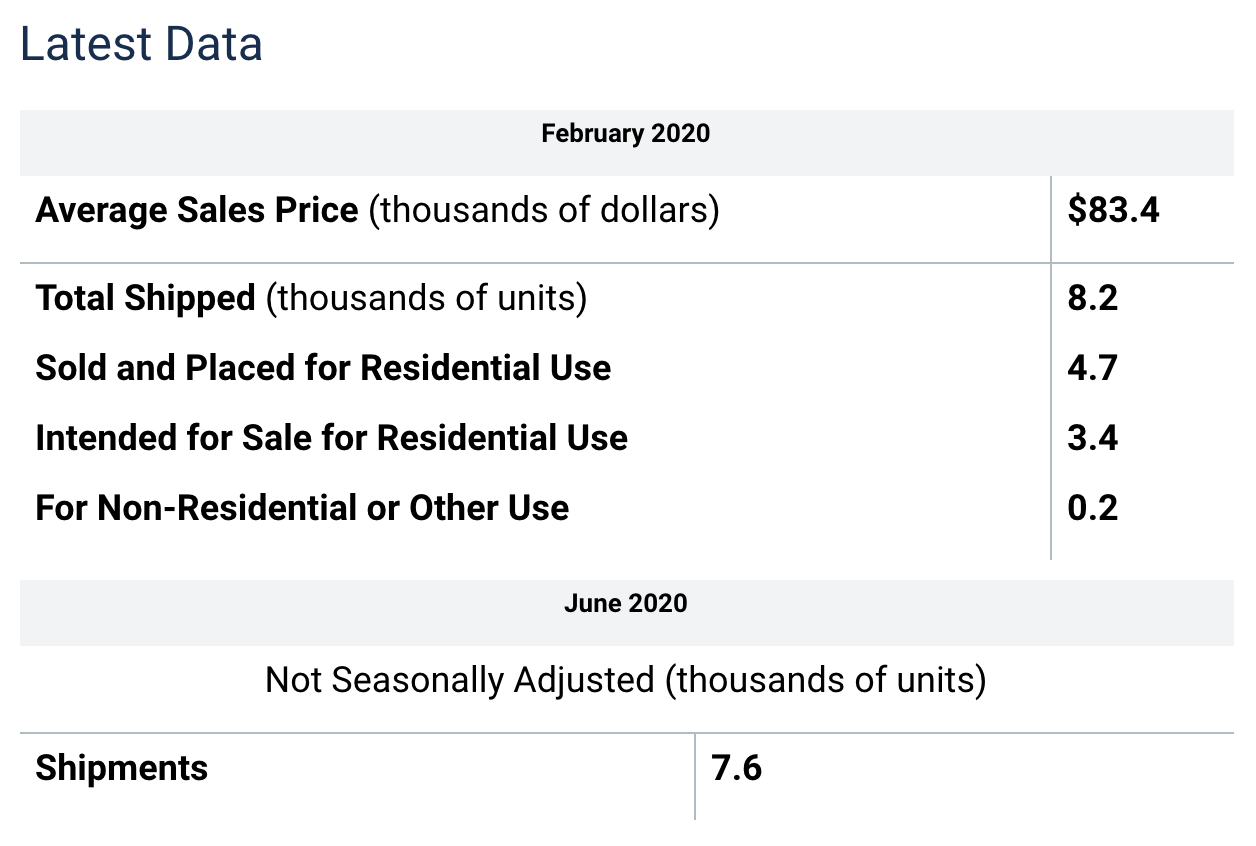
Task: Click the June 2020 header row
Action: (627, 612)
